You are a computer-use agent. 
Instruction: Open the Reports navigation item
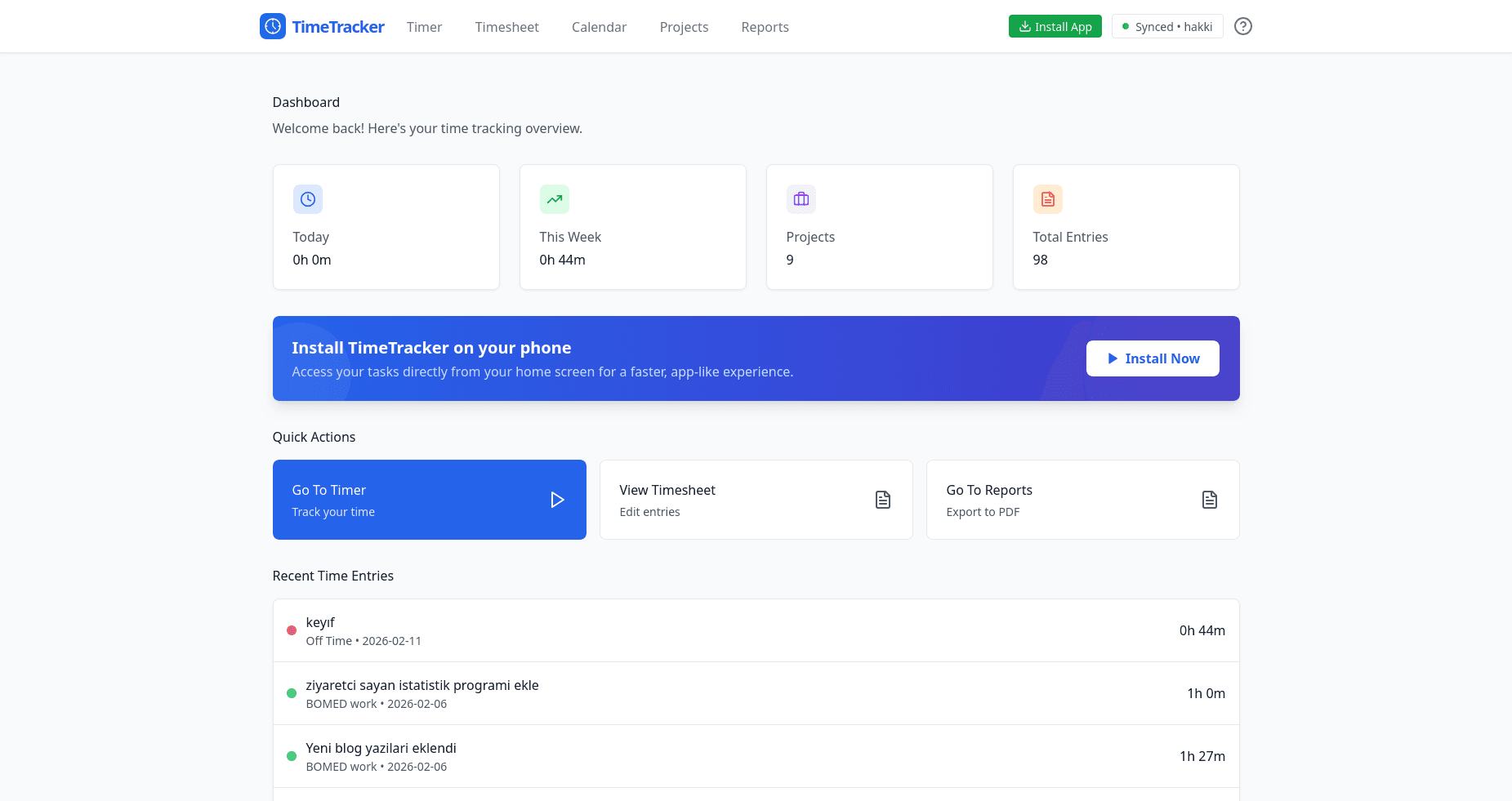click(765, 27)
